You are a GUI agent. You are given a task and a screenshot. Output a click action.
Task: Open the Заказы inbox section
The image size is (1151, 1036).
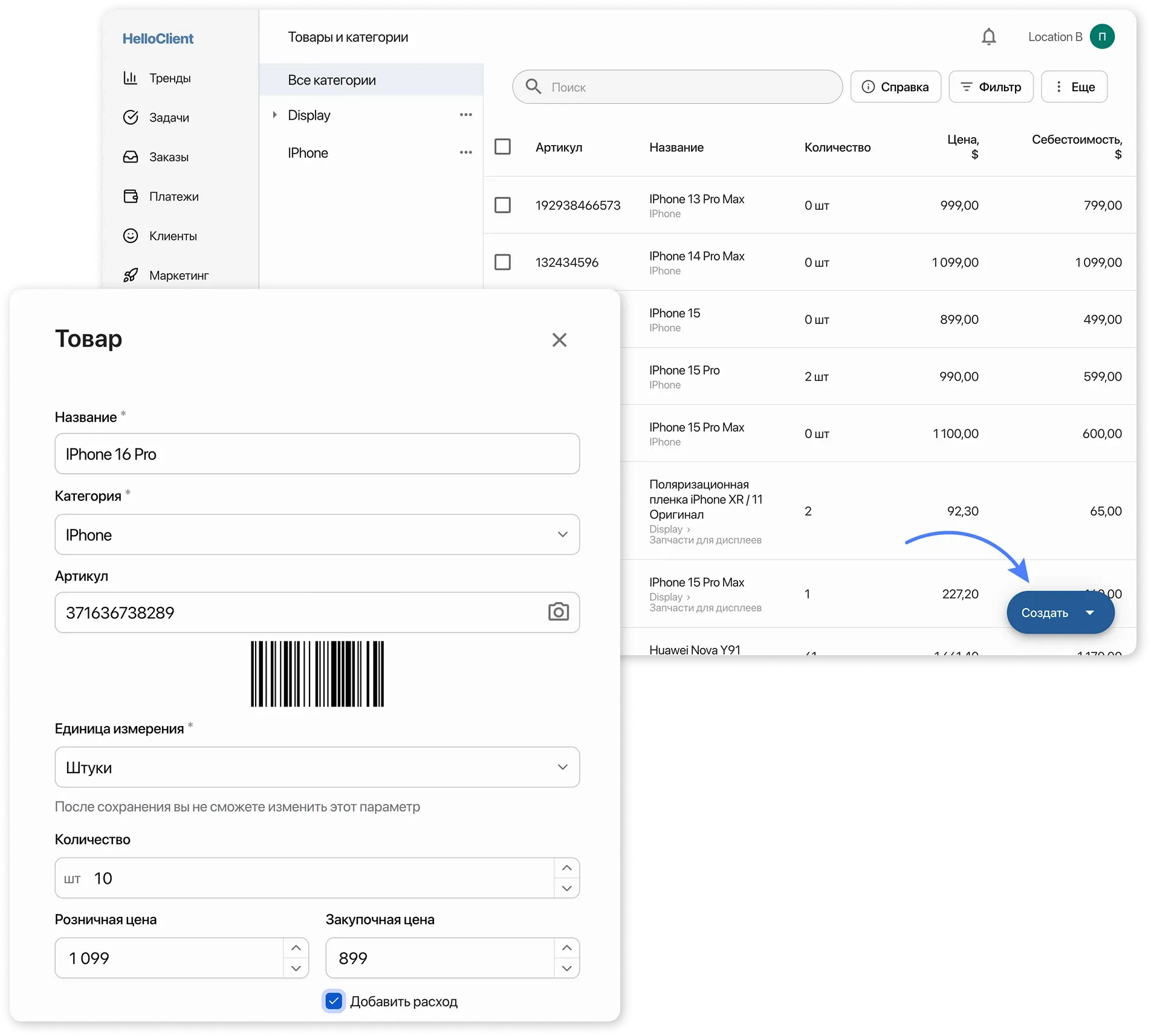point(168,157)
